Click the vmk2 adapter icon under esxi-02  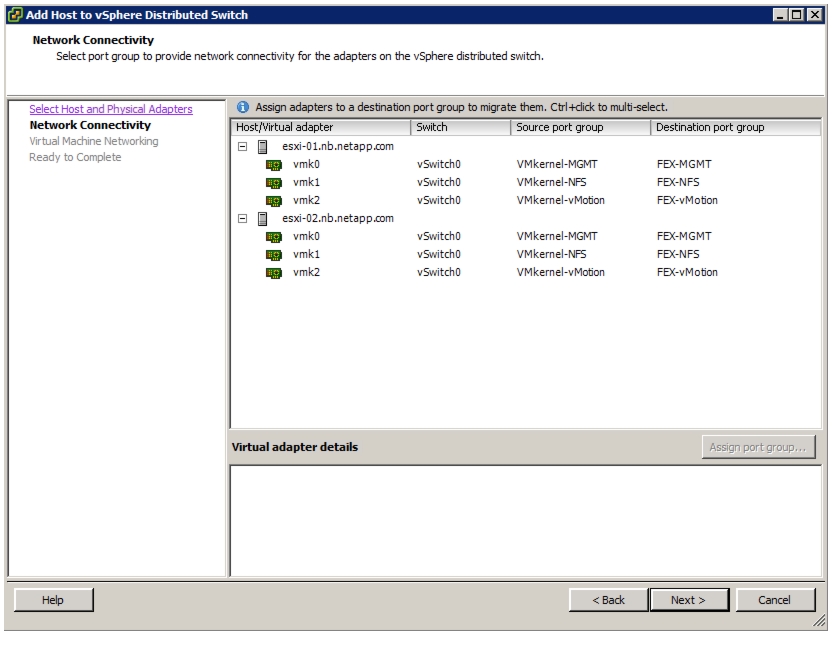click(274, 273)
